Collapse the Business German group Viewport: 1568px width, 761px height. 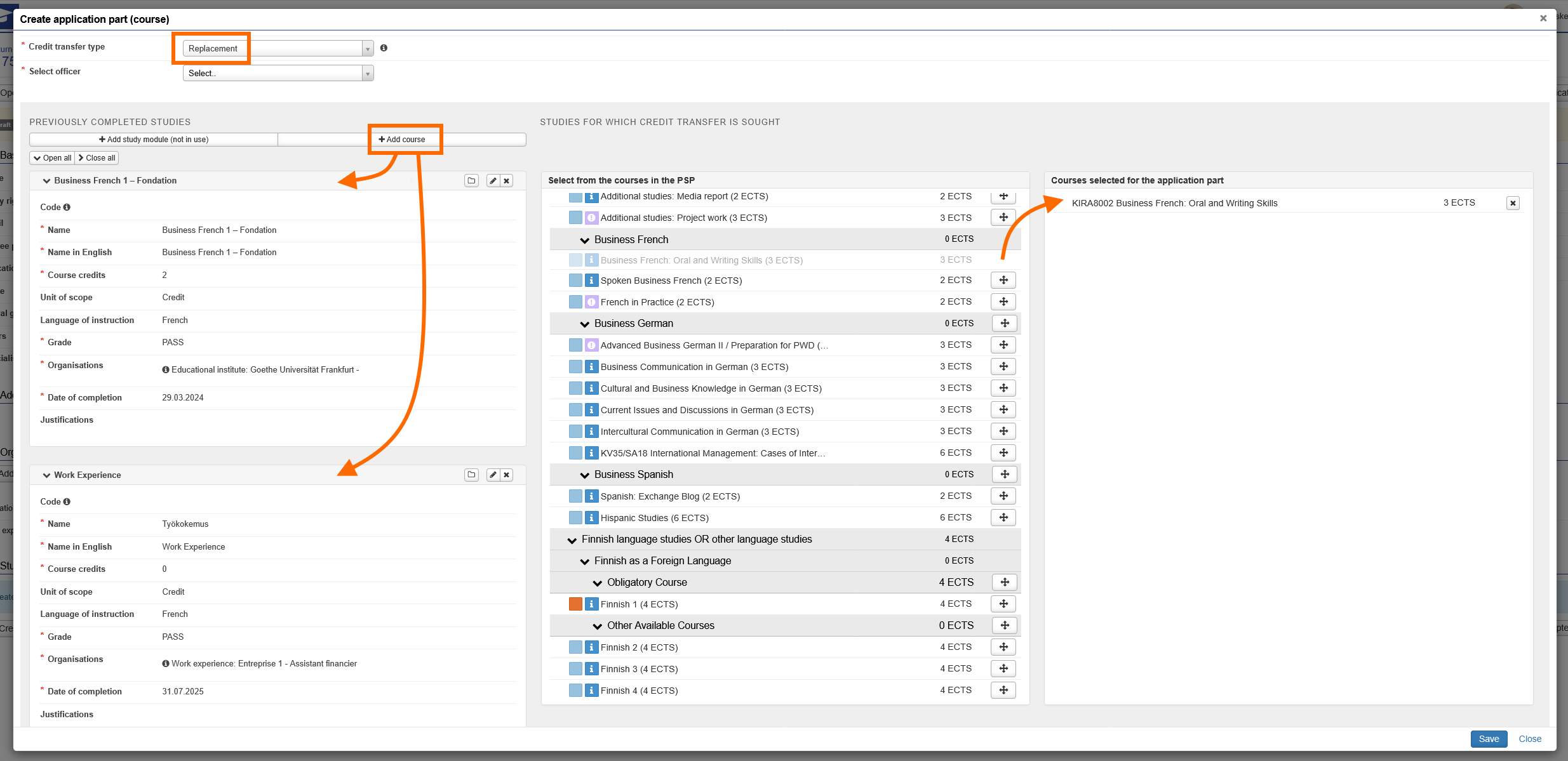click(x=585, y=324)
